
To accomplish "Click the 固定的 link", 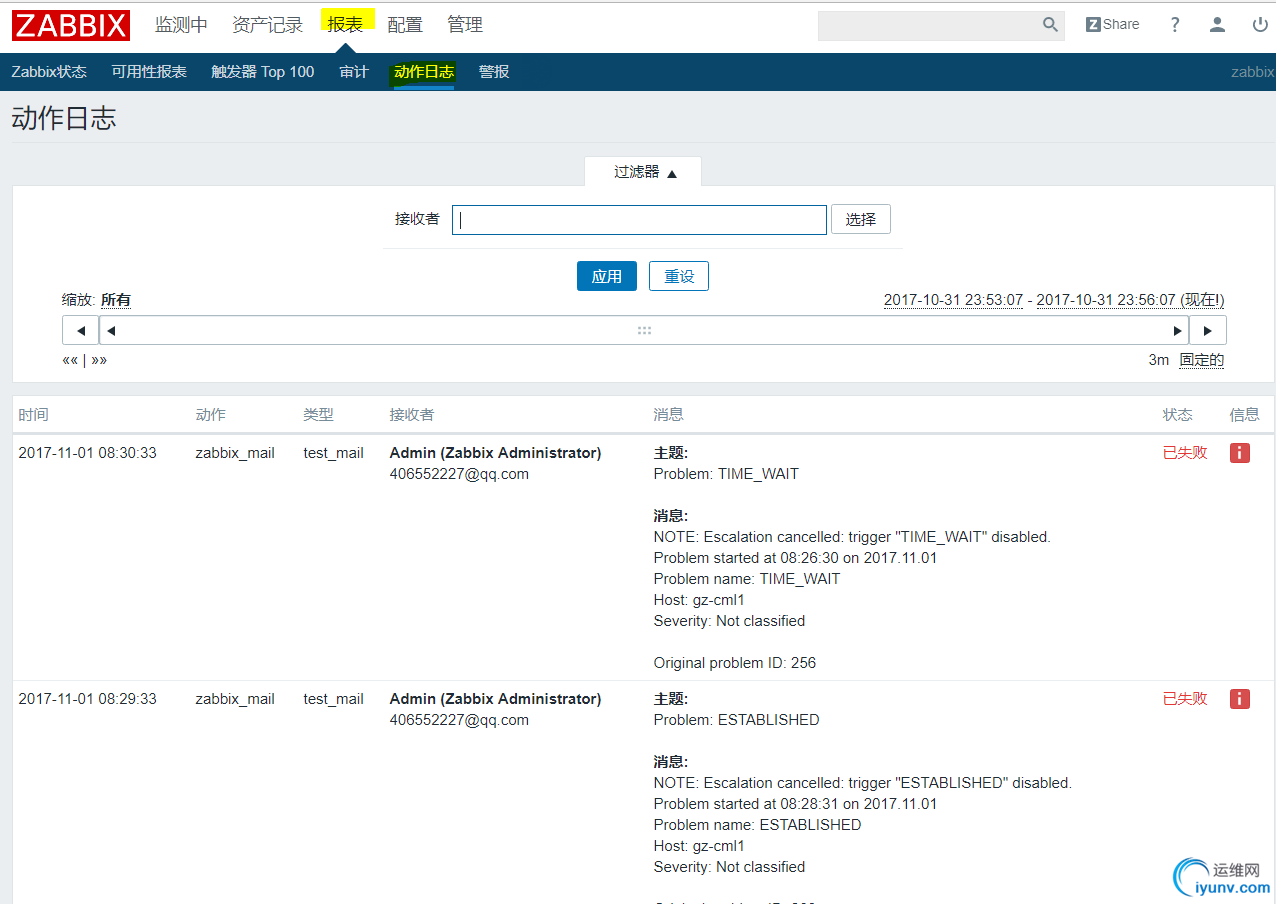I will pos(1202,360).
